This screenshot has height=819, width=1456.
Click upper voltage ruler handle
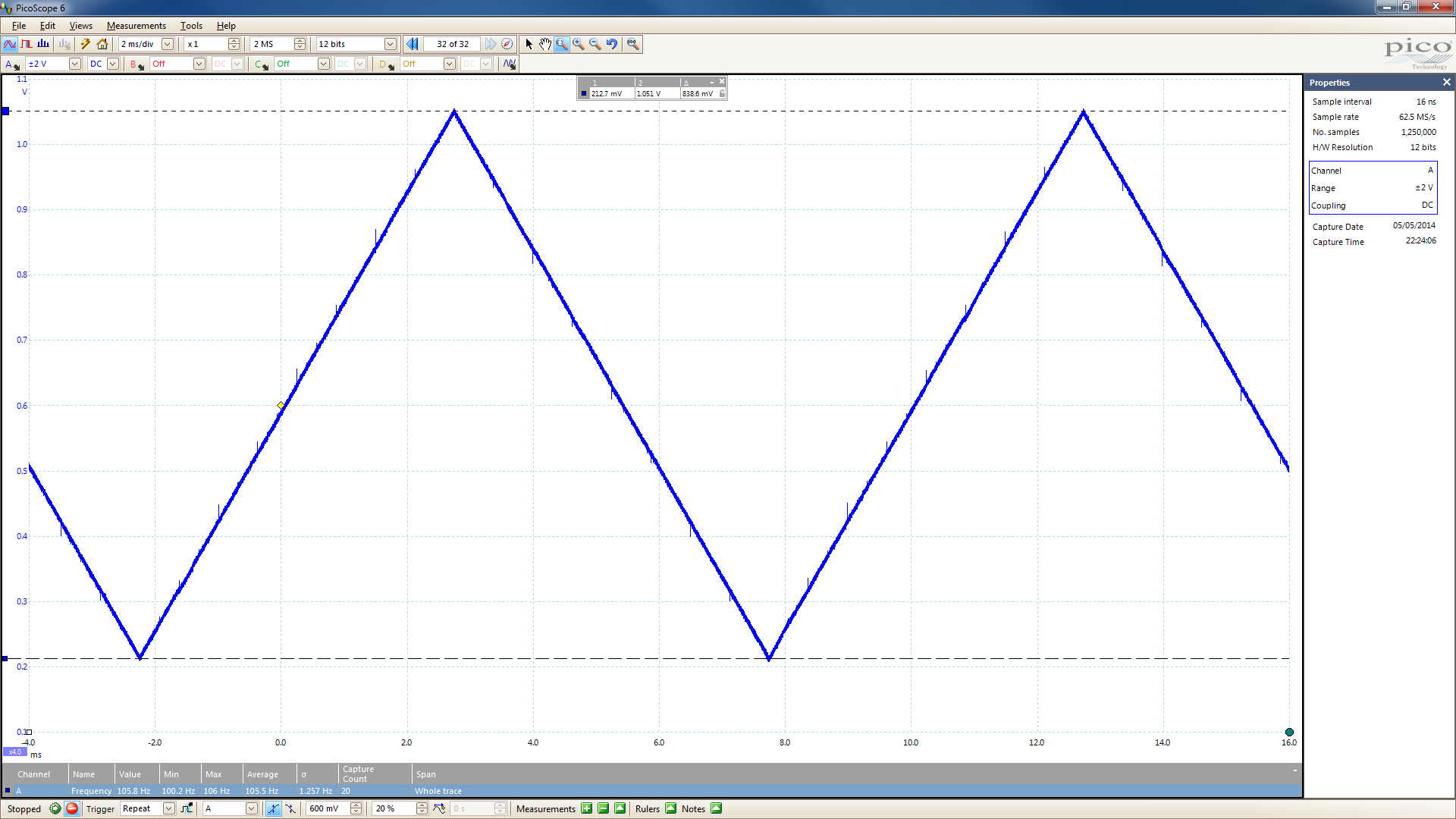point(5,111)
